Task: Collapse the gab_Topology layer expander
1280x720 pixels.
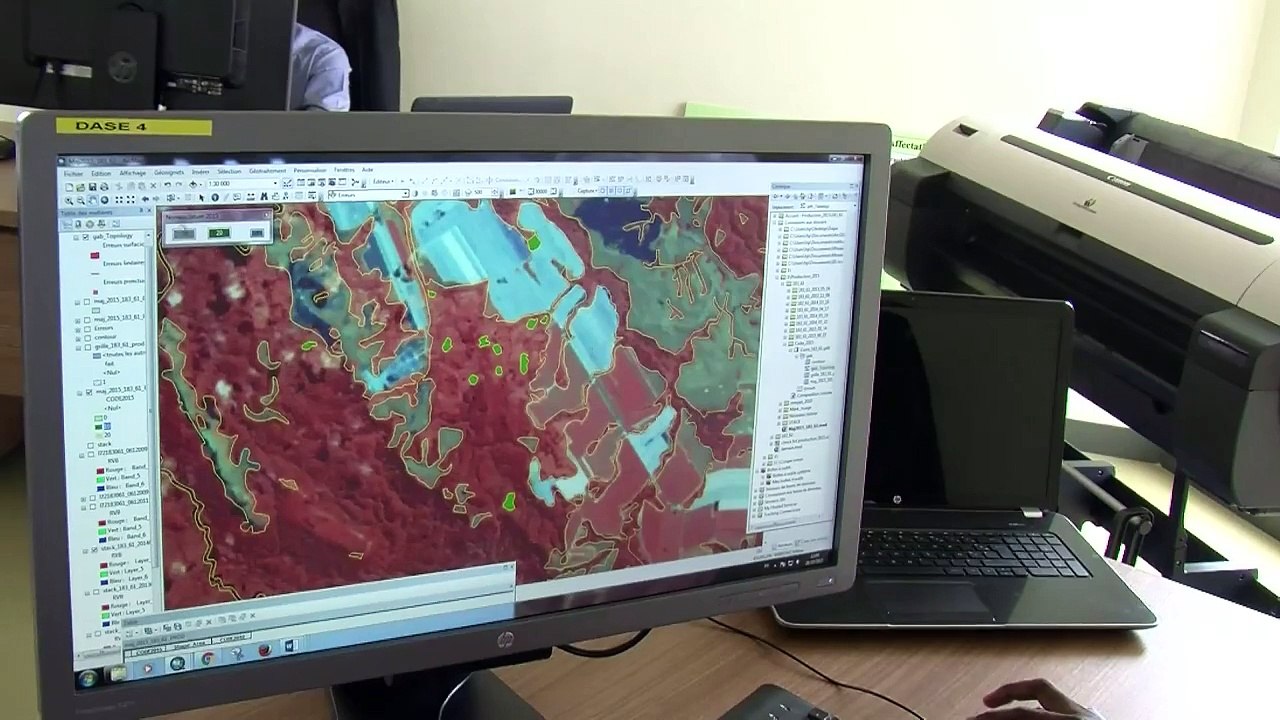Action: point(76,237)
